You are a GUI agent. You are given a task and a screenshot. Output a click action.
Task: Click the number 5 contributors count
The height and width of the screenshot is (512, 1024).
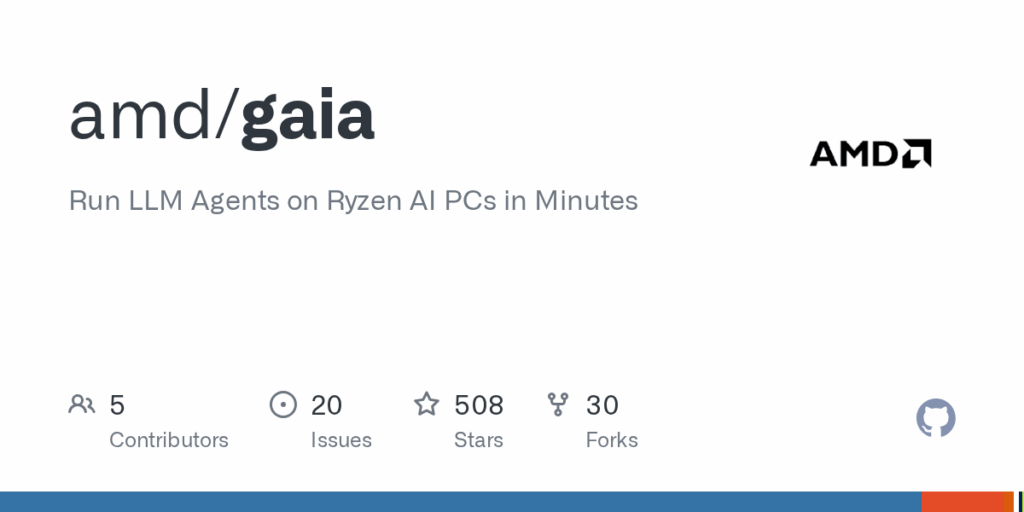point(117,405)
